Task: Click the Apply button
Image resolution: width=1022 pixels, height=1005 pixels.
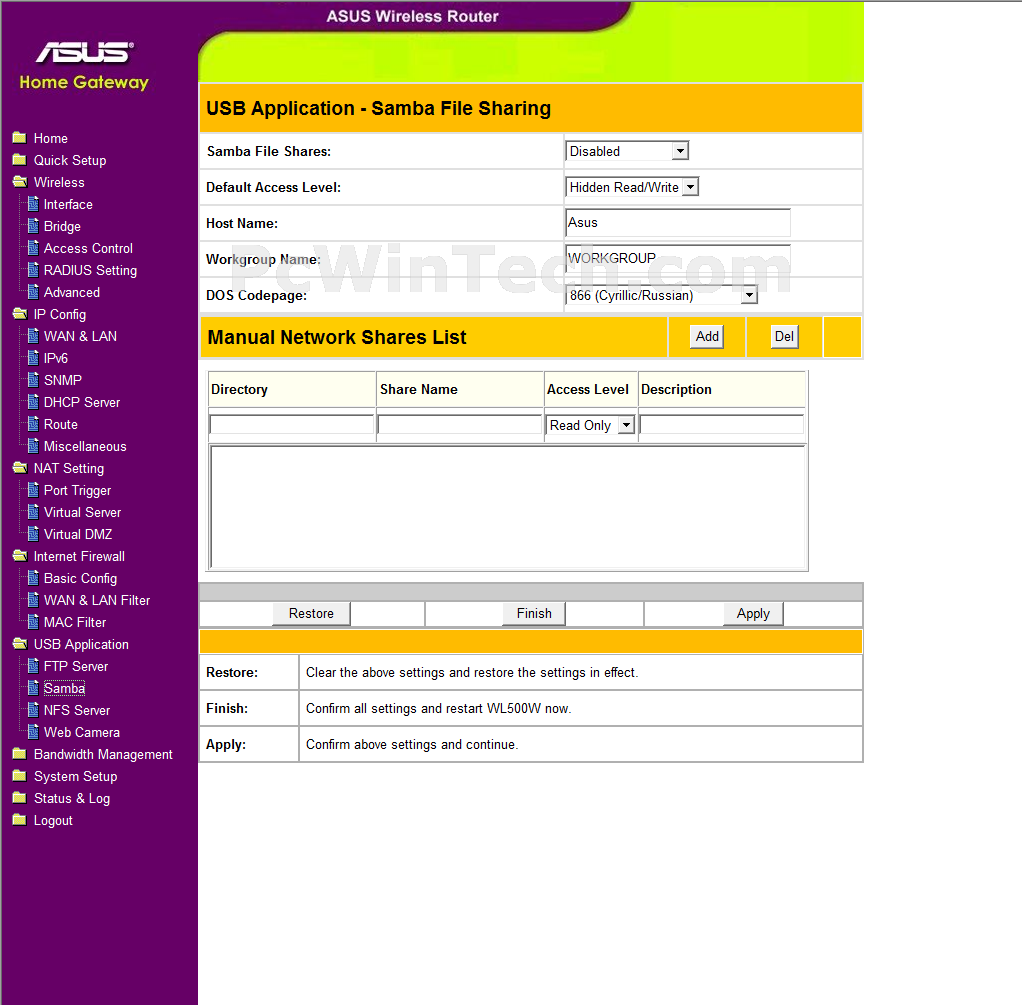Action: [x=753, y=613]
